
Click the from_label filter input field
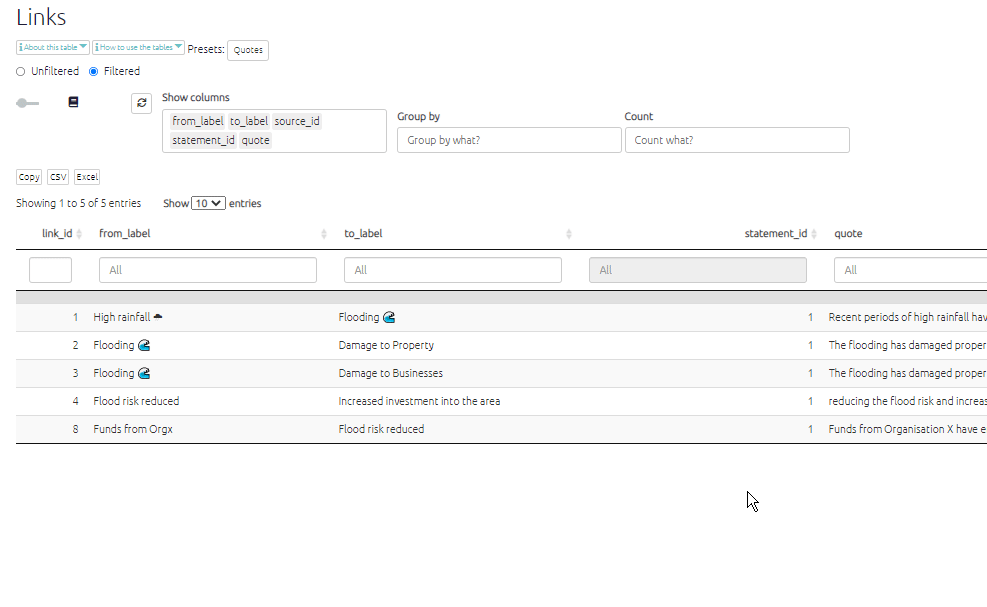(x=207, y=270)
